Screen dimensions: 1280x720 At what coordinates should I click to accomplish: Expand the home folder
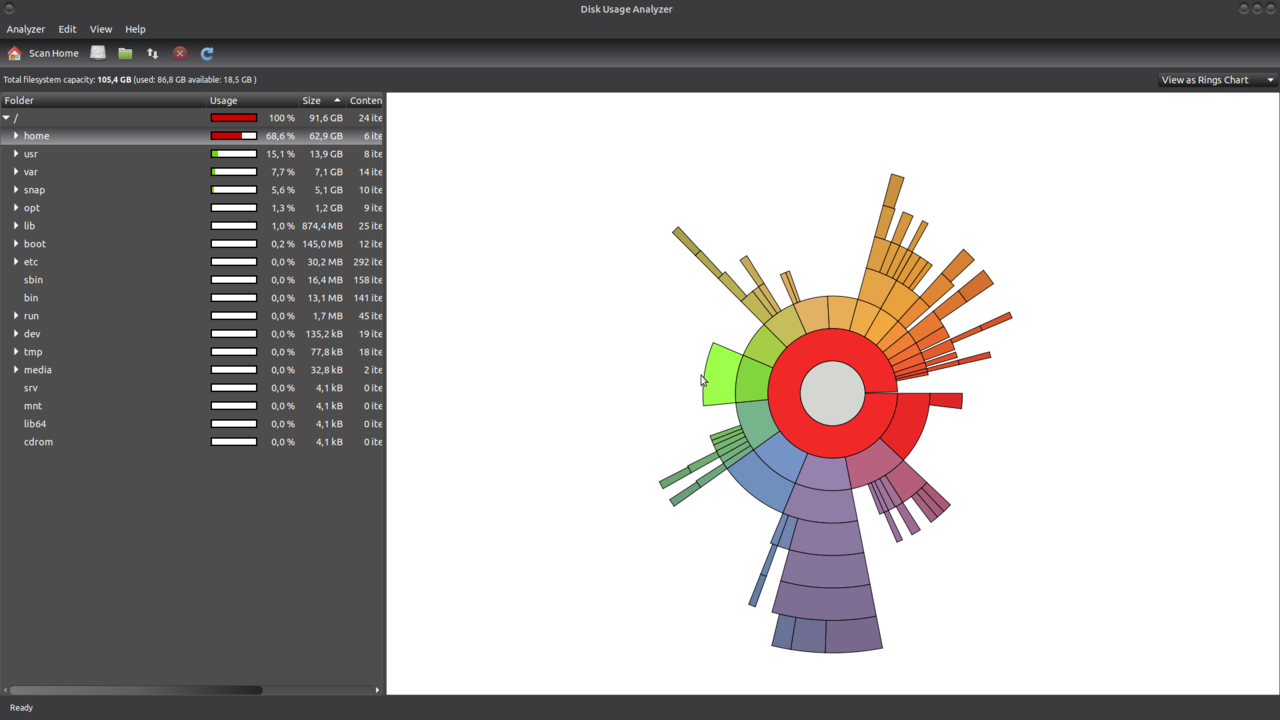pos(16,136)
